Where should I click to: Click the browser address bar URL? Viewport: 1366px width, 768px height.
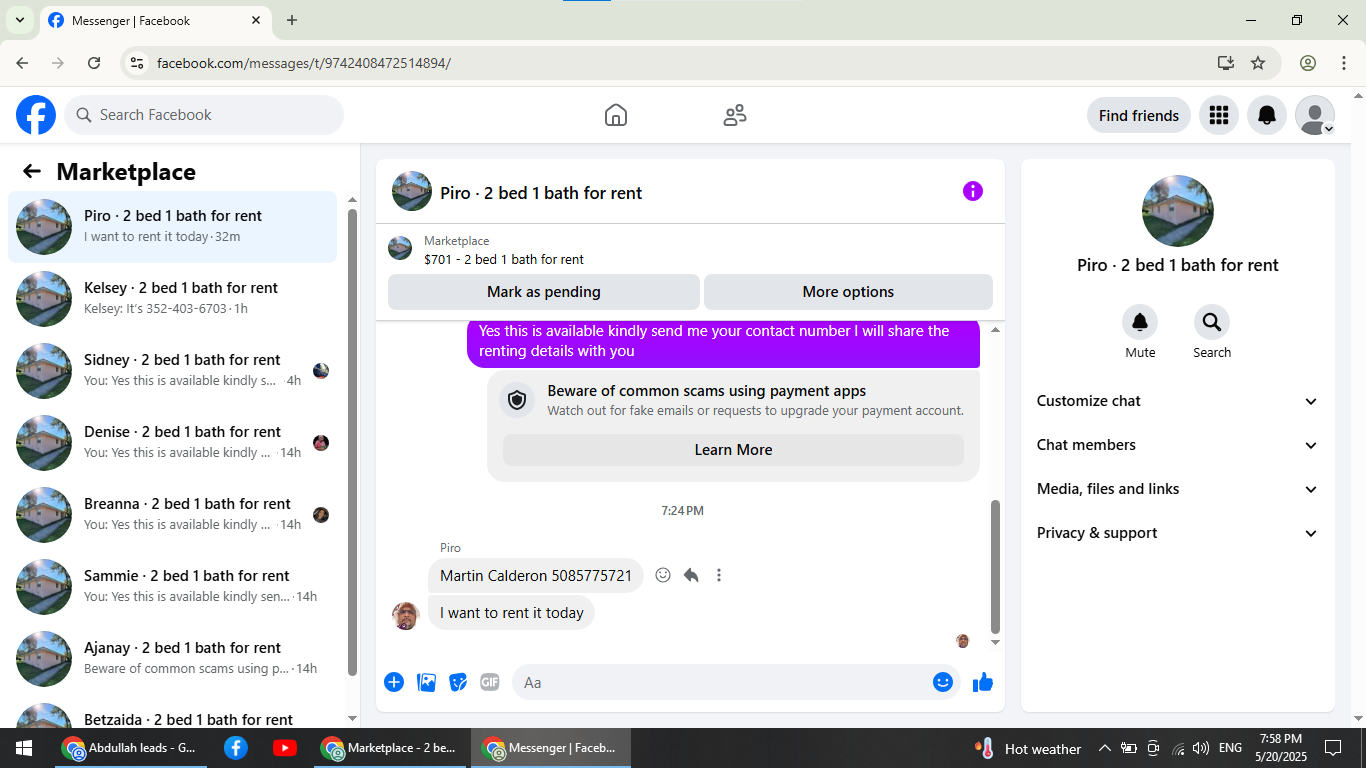(x=304, y=63)
